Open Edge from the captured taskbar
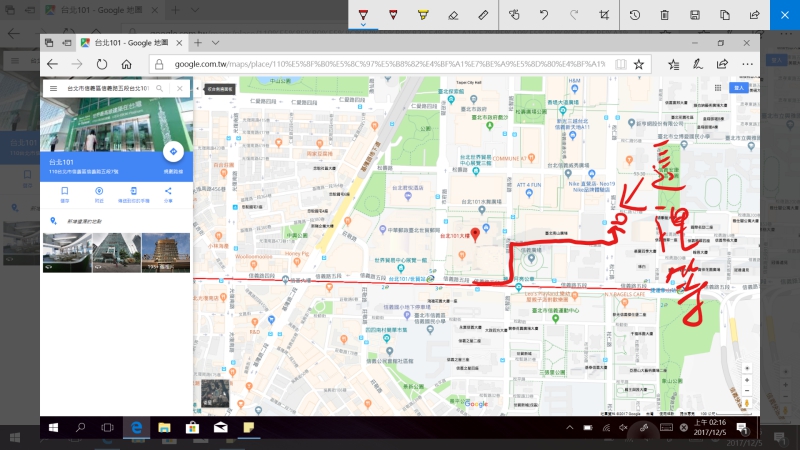Viewport: 800px width, 450px height. click(x=136, y=428)
